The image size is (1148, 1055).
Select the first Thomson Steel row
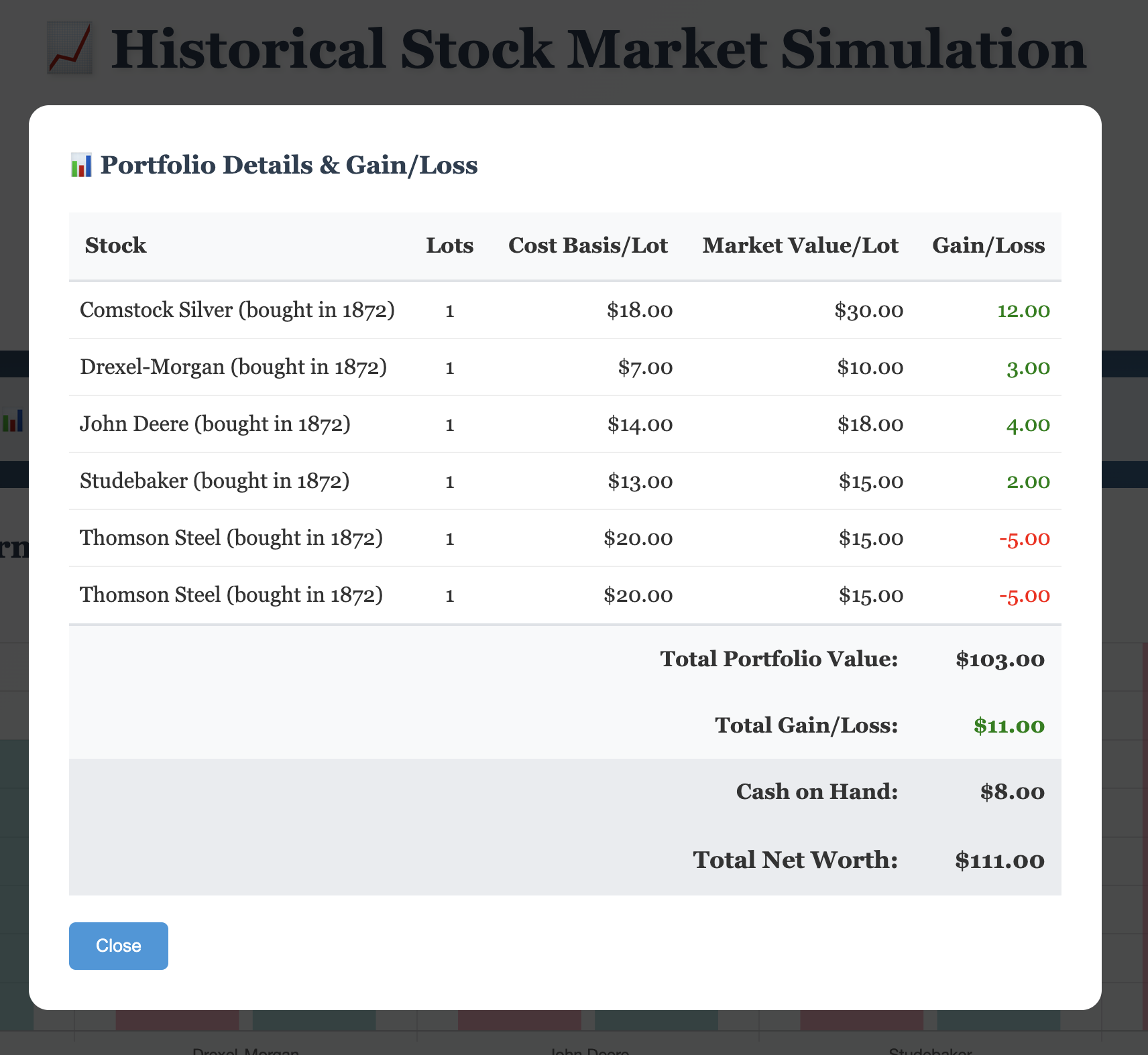(231, 538)
